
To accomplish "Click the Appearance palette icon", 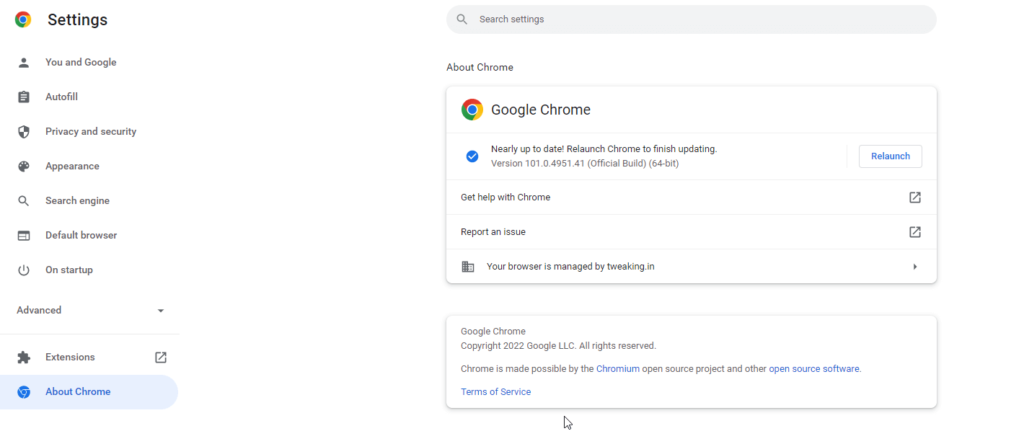I will pos(24,166).
